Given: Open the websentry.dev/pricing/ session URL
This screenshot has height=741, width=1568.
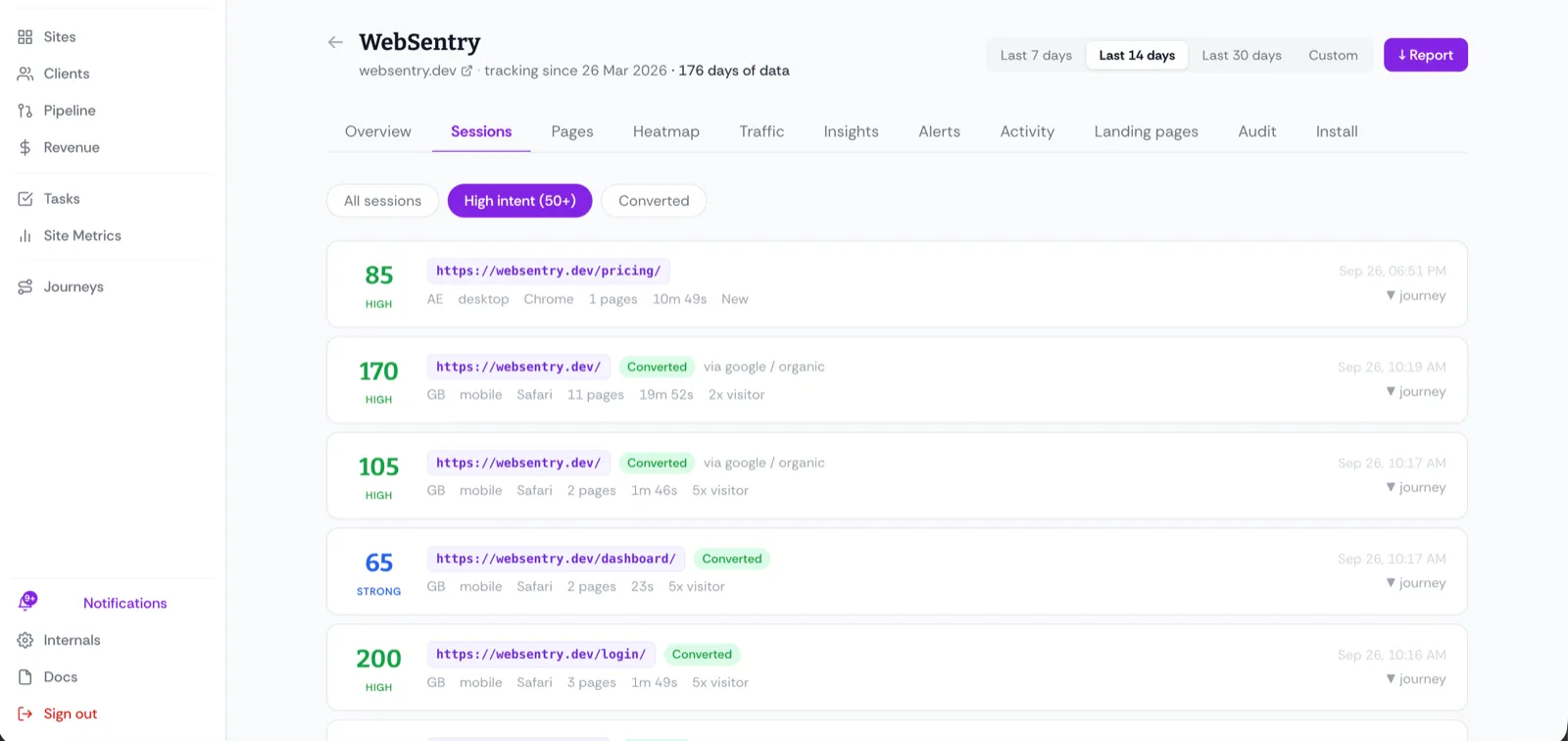Looking at the screenshot, I should point(548,272).
